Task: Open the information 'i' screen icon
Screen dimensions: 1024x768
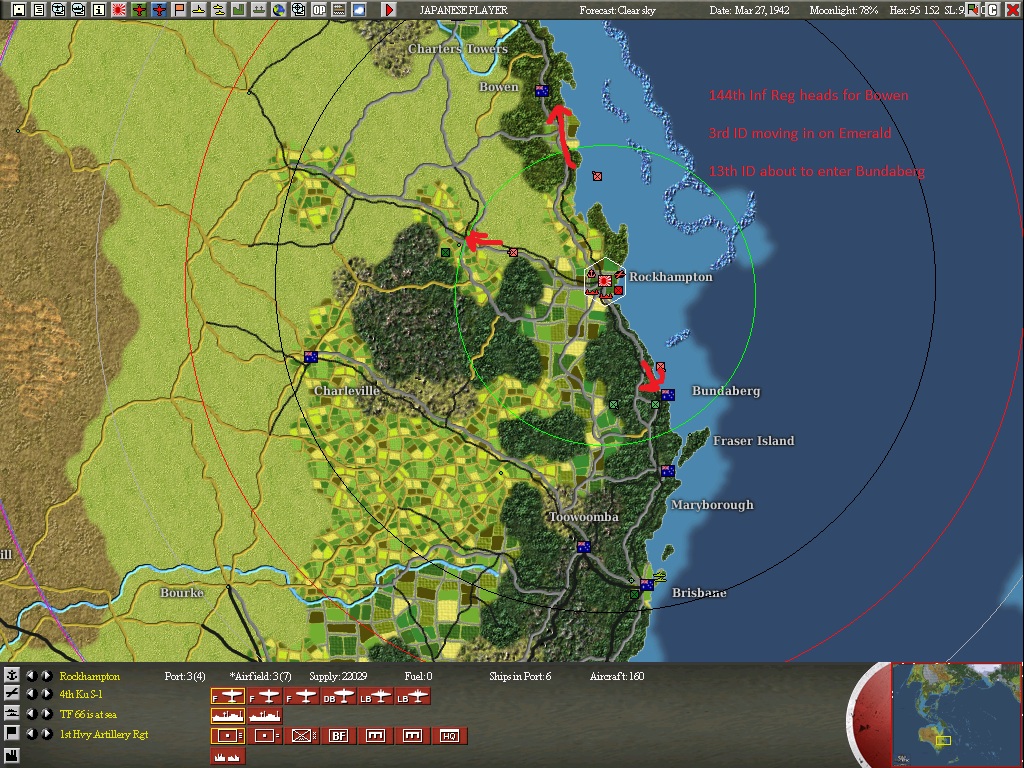Action: [x=99, y=10]
